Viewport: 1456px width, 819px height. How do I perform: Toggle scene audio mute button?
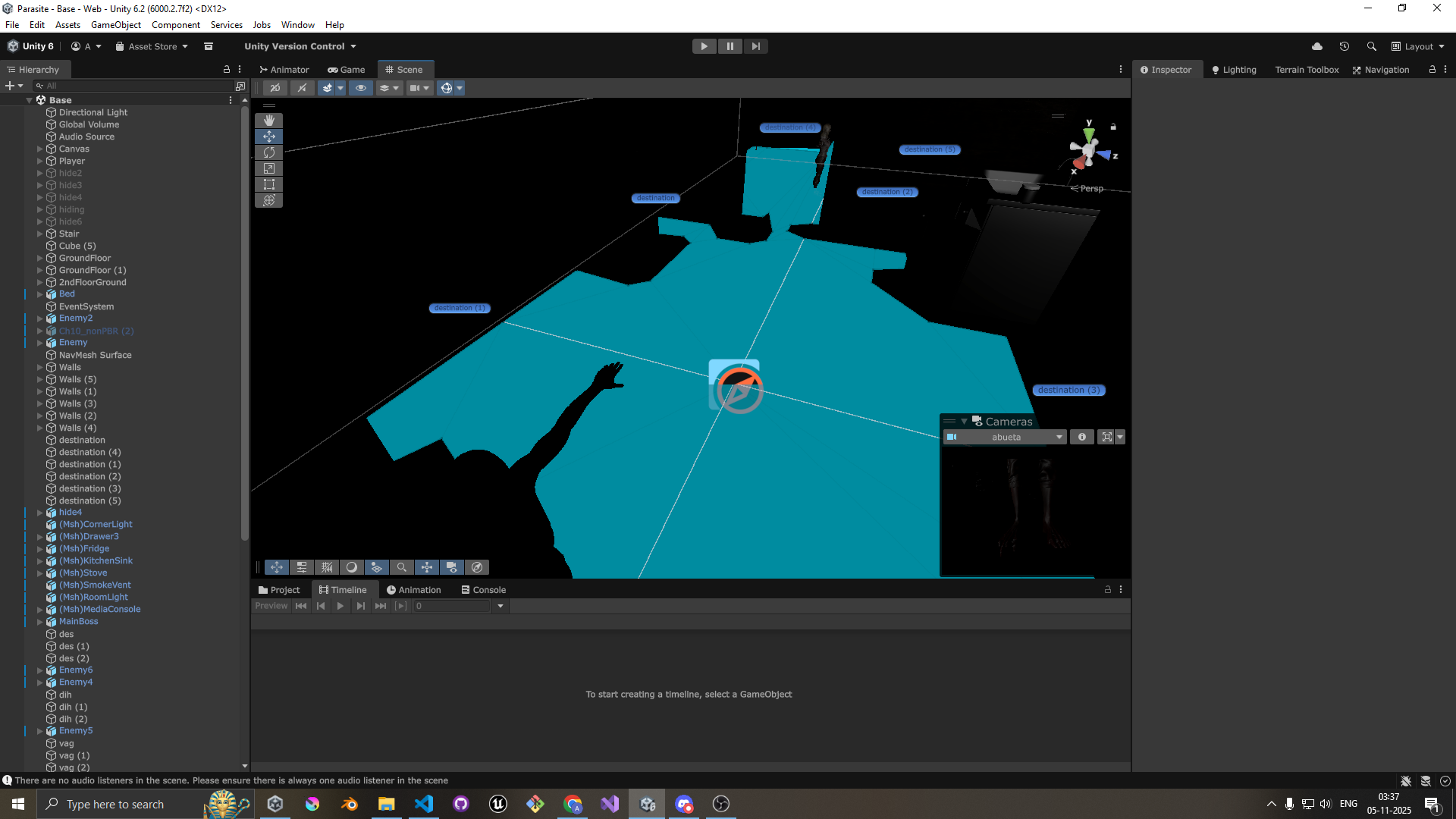tap(302, 88)
